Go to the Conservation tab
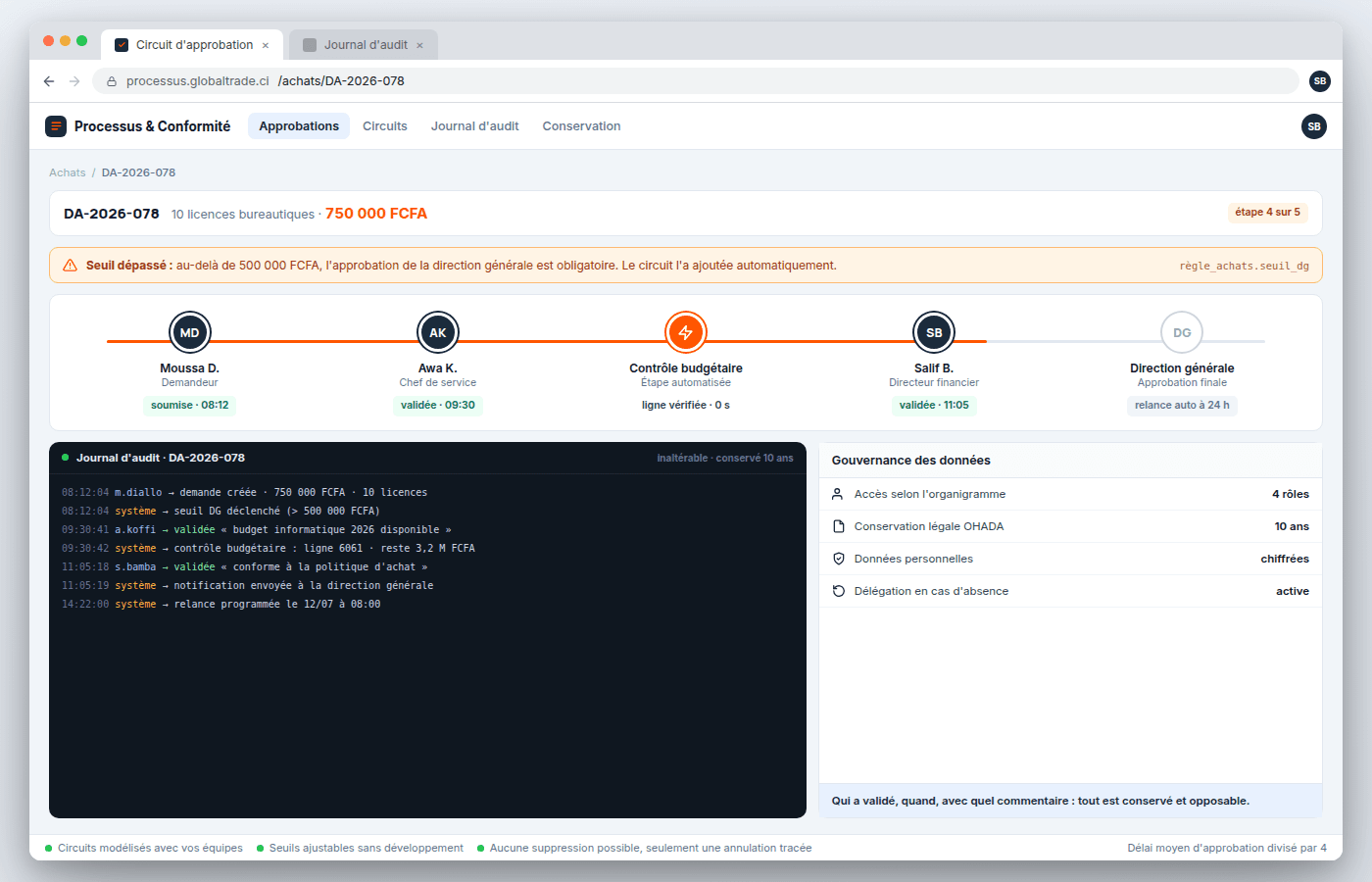This screenshot has height=882, width=1372. click(x=582, y=126)
